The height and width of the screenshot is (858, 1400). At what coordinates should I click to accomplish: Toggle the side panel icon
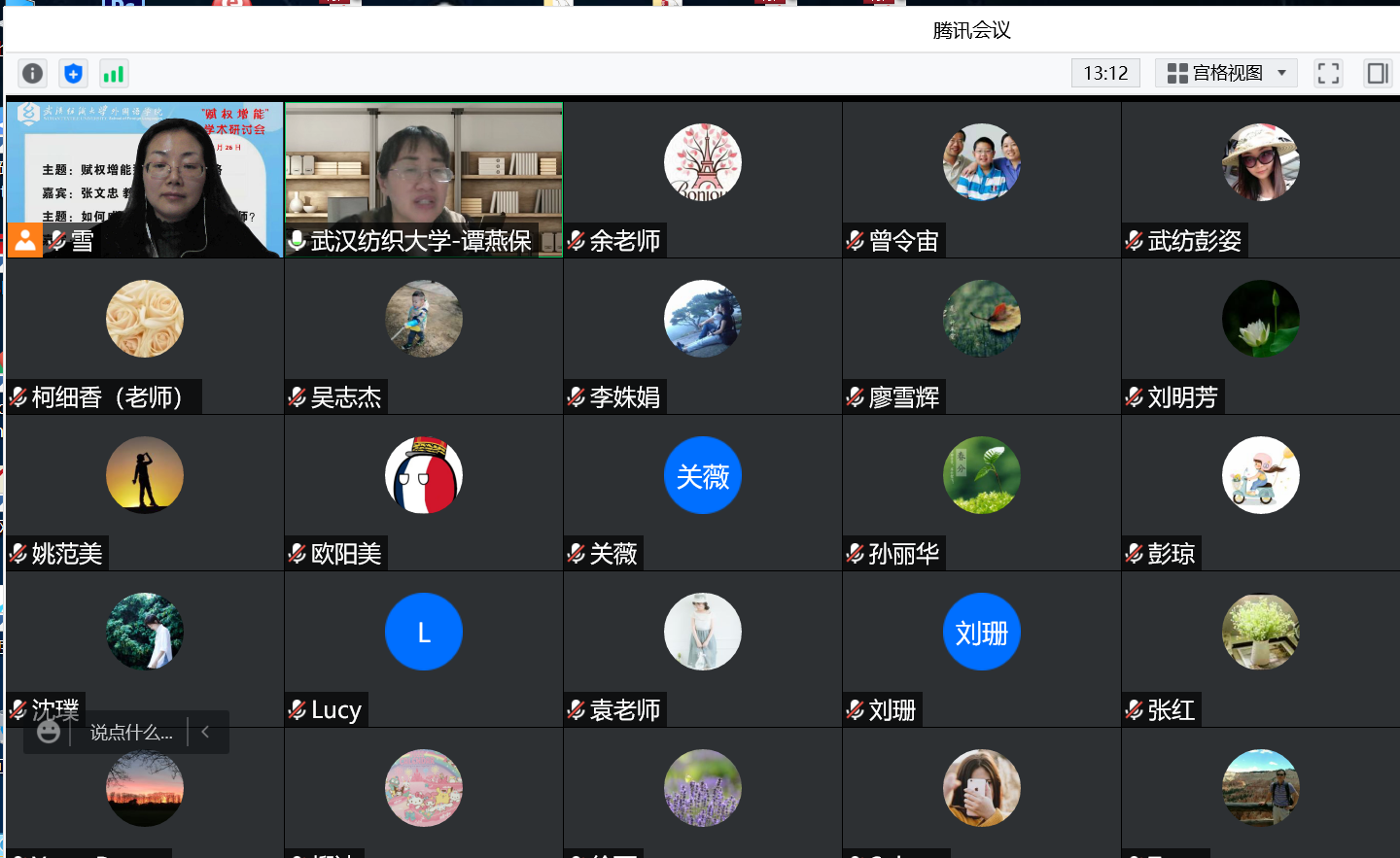tap(1377, 74)
